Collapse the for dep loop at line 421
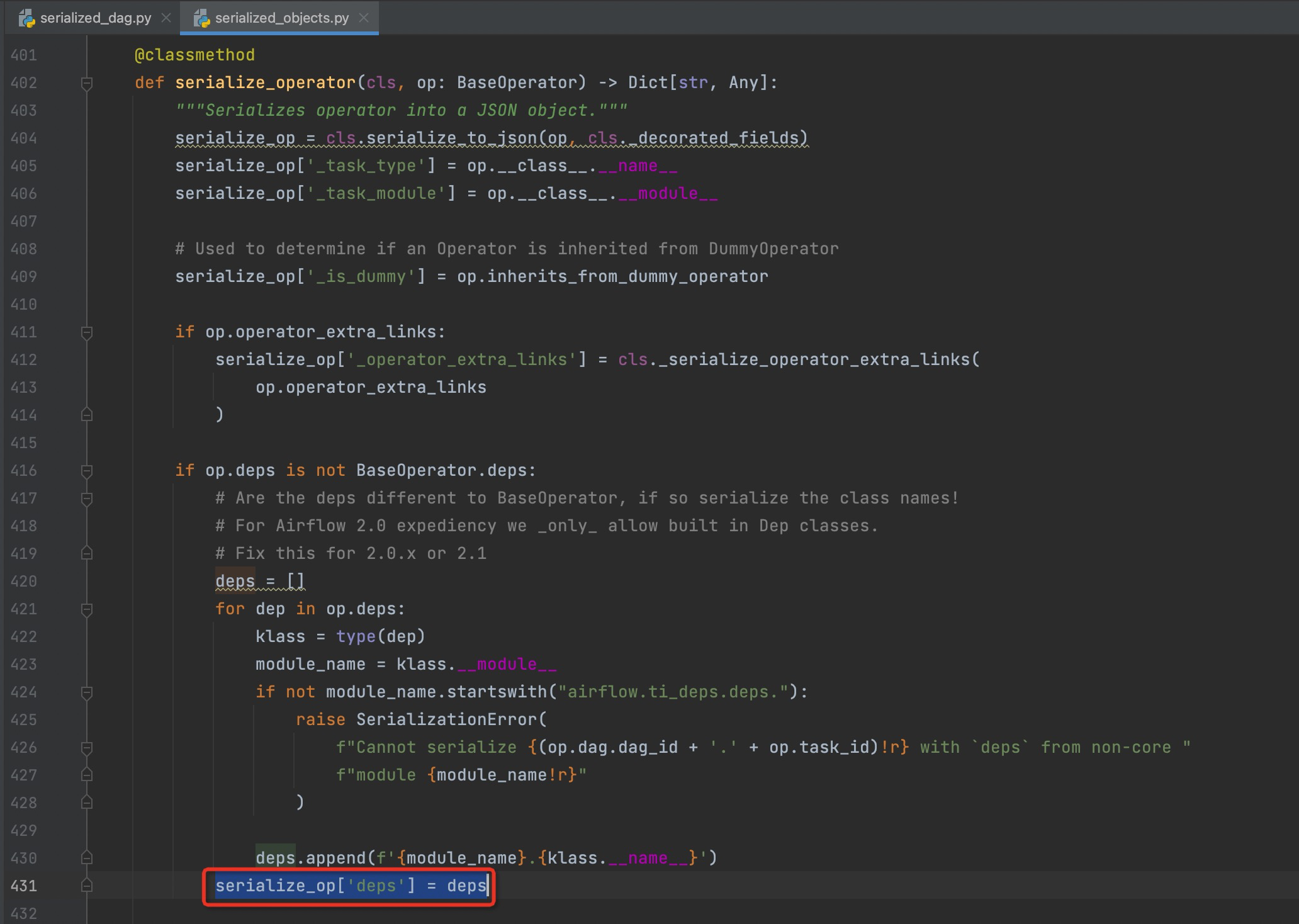The width and height of the screenshot is (1299, 924). click(87, 609)
